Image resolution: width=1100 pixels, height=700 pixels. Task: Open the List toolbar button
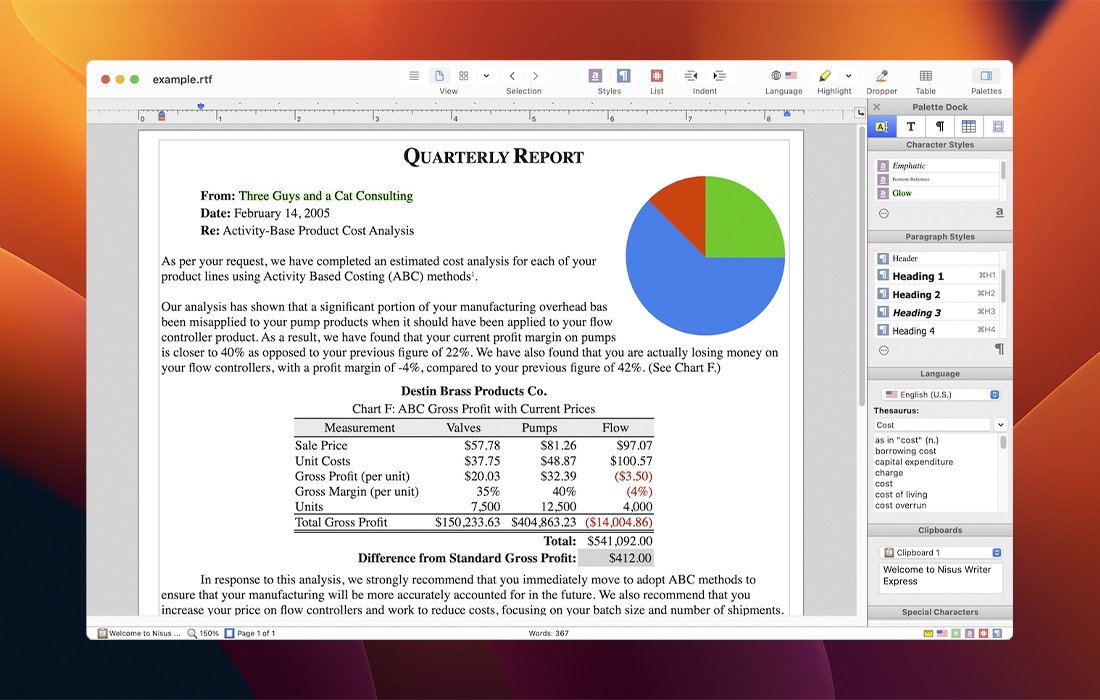coord(657,76)
